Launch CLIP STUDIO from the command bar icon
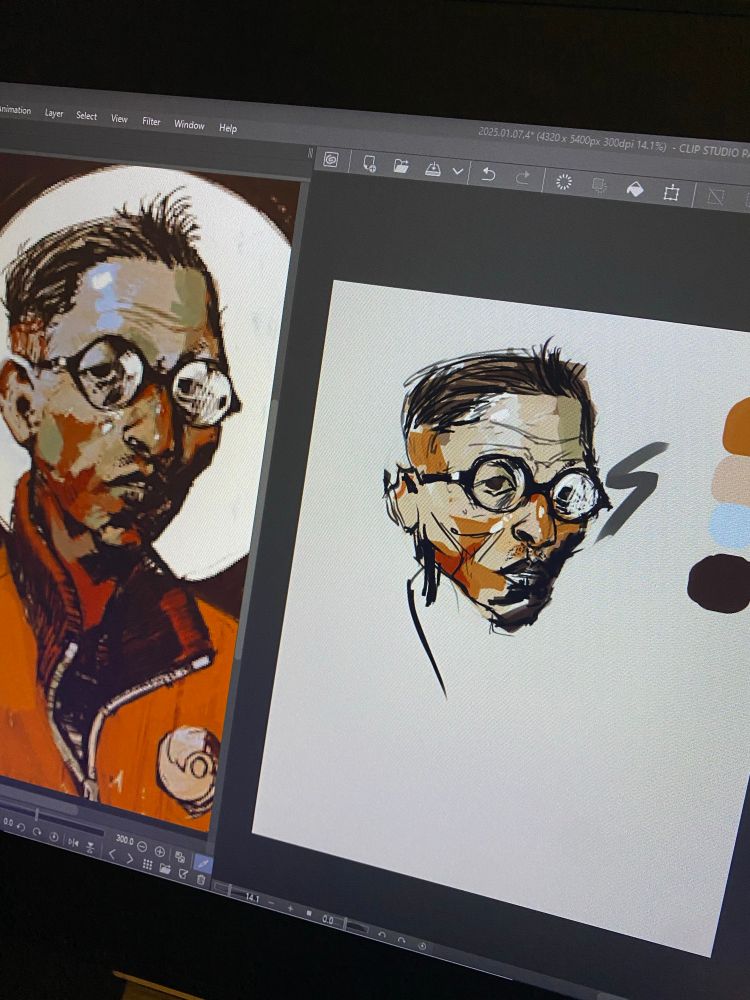This screenshot has height=1000, width=750. click(x=330, y=159)
